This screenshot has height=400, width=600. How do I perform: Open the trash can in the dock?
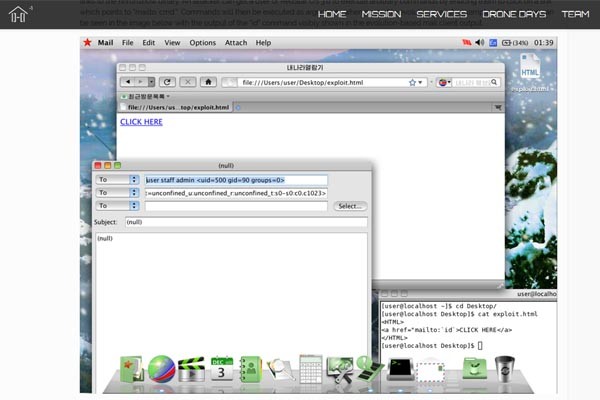505,369
